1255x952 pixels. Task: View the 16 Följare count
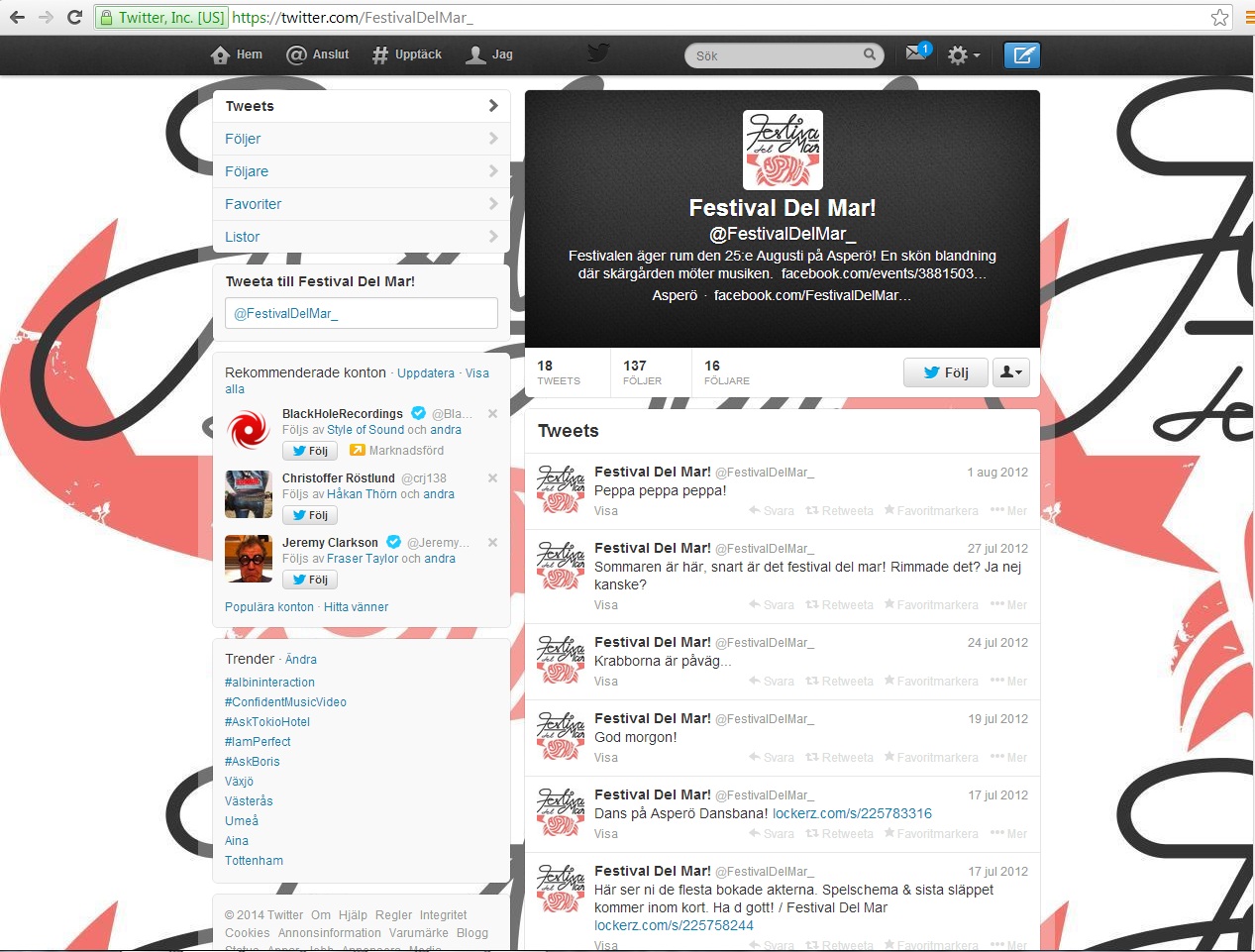click(726, 372)
